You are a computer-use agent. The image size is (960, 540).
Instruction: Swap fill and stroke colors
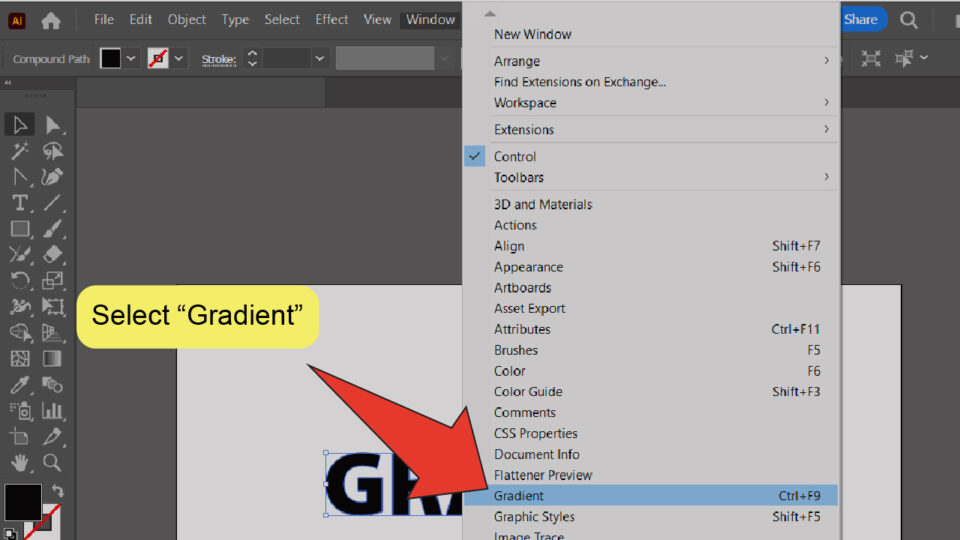coord(58,491)
